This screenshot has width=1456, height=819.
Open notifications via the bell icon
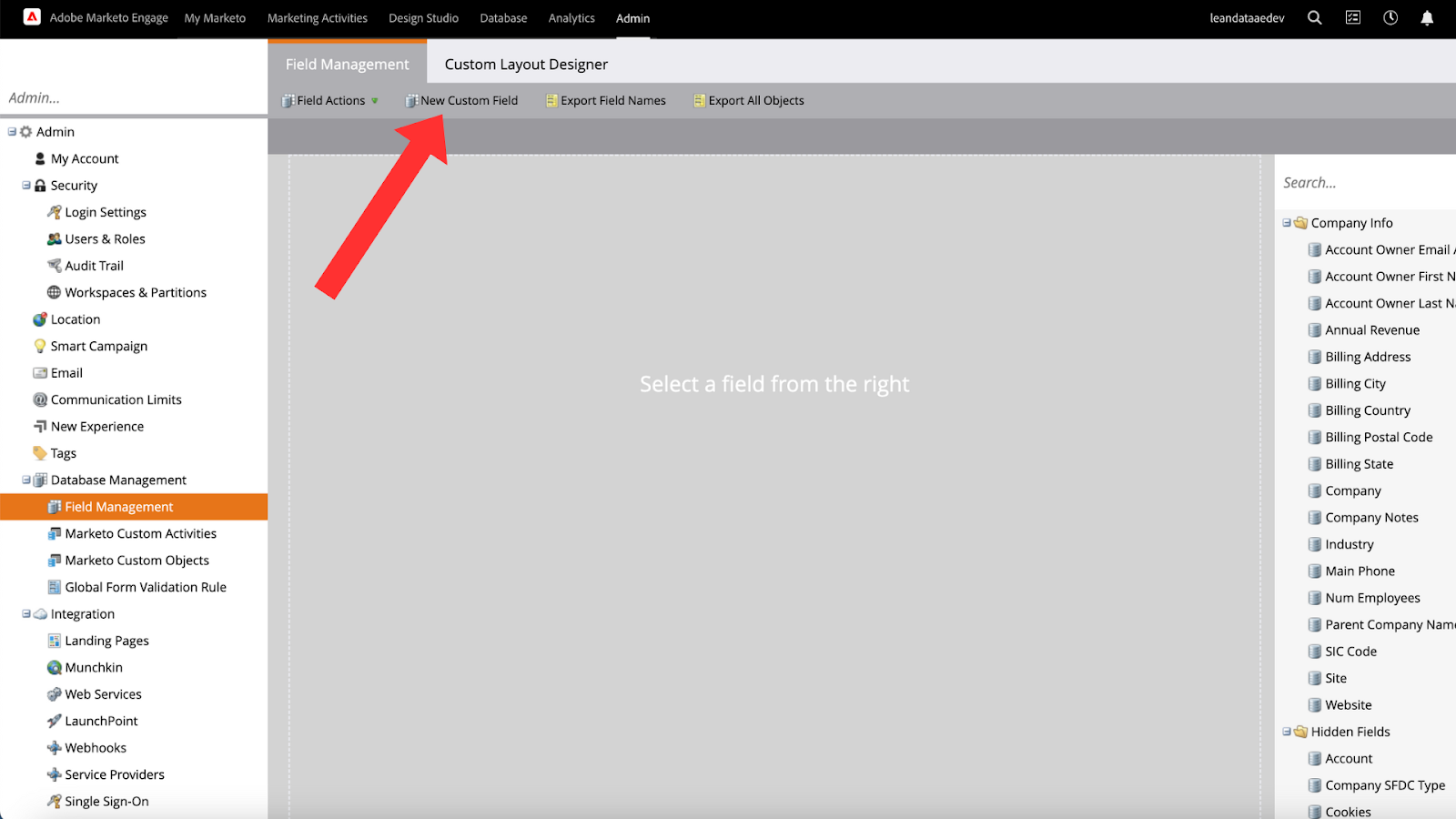pyautogui.click(x=1426, y=17)
